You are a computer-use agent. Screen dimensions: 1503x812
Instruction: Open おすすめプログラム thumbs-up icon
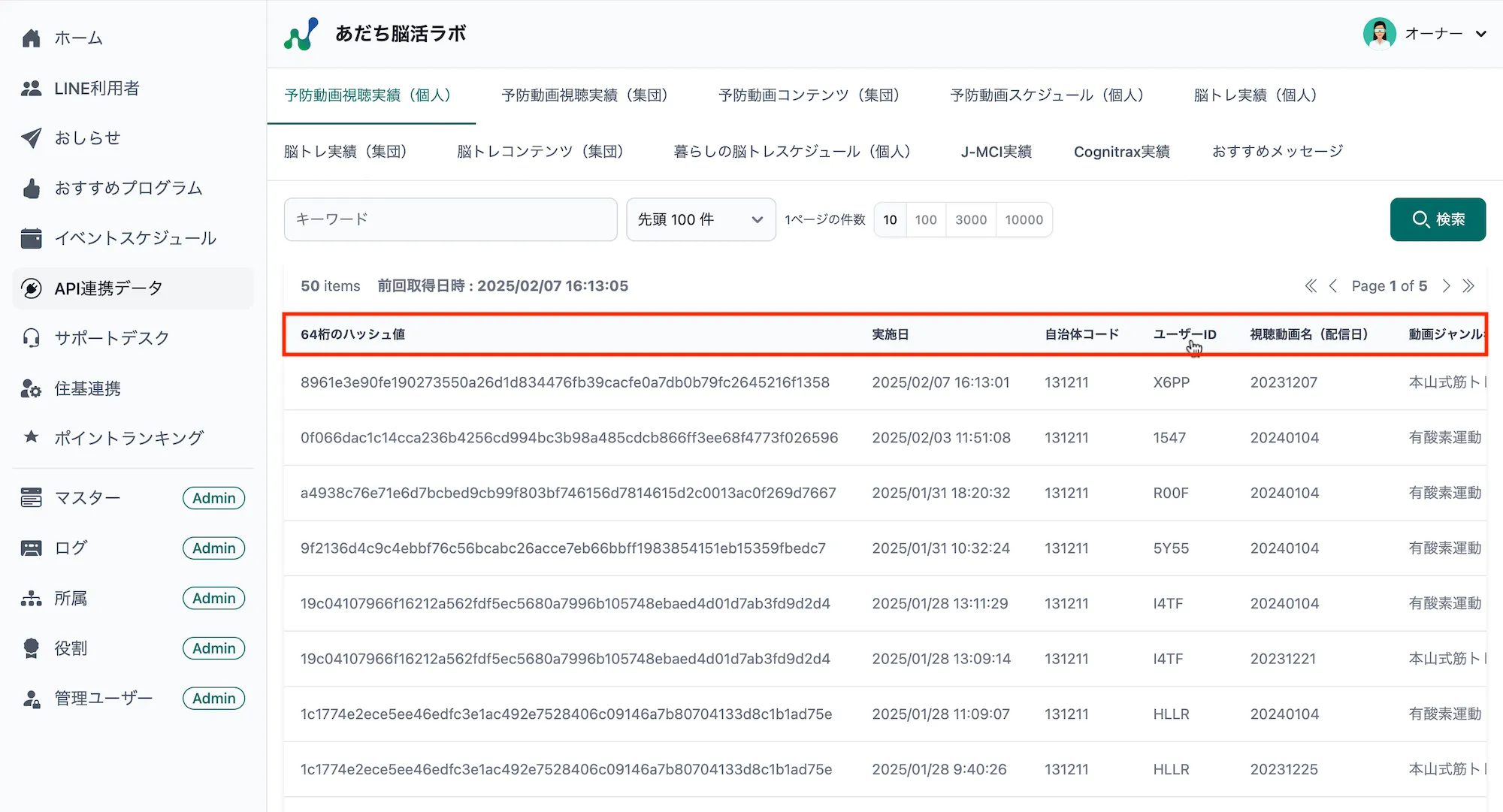coord(31,188)
